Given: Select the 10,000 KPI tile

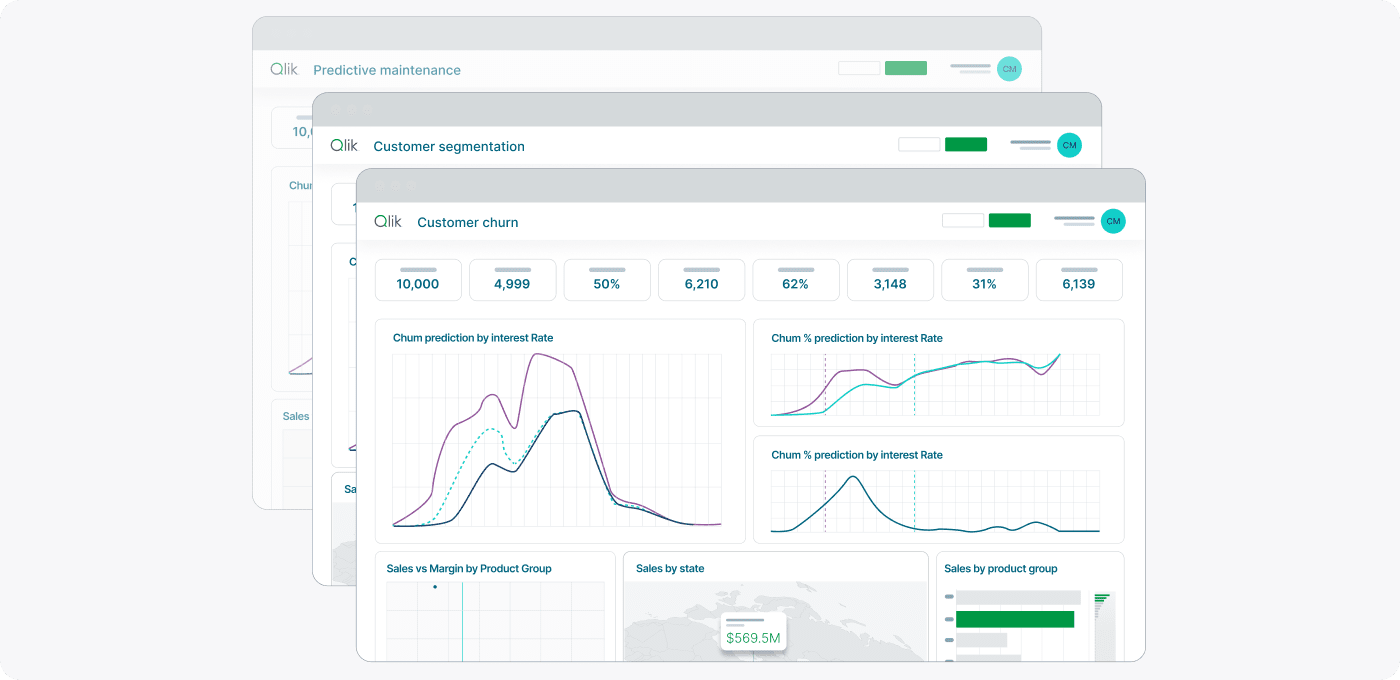Looking at the screenshot, I should tap(418, 281).
